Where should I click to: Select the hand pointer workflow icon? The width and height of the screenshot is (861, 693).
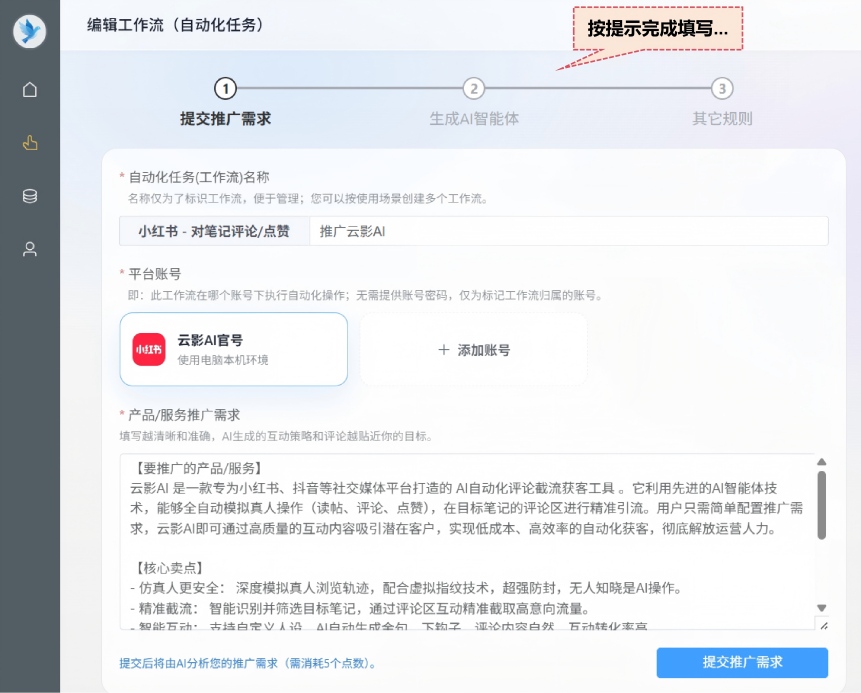click(x=30, y=143)
